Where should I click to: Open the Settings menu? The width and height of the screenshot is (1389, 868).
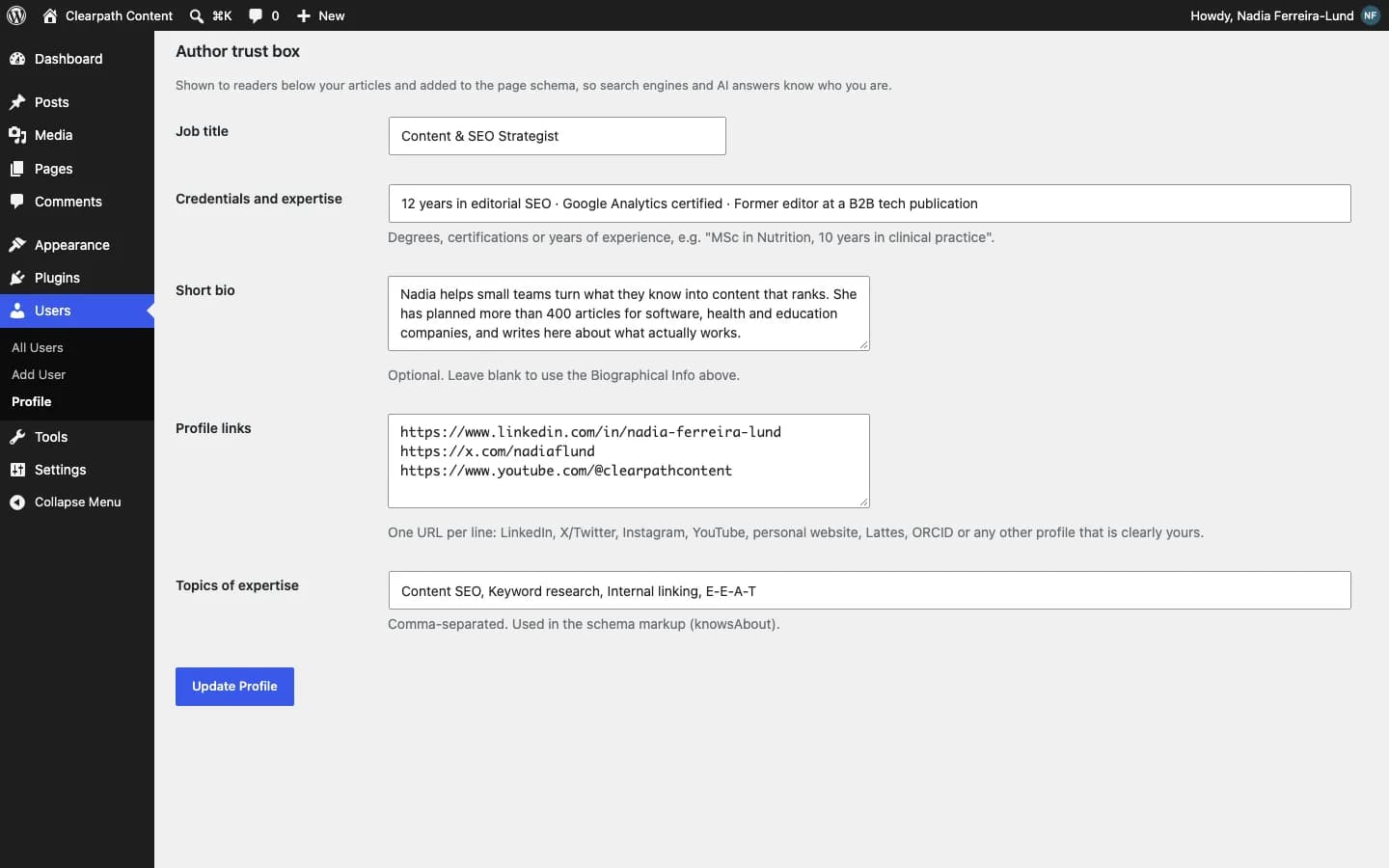click(x=77, y=470)
